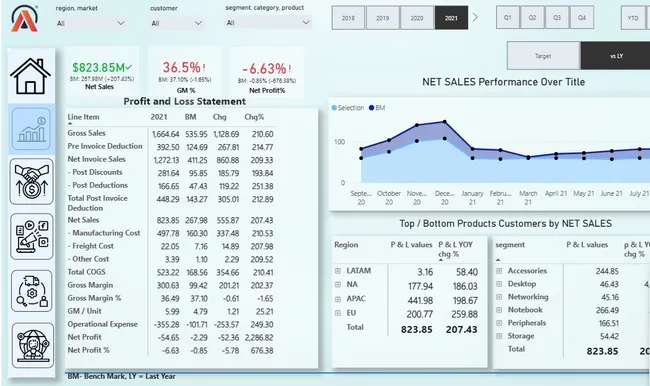Filter by quarter Q4
Screen dimensions: 650x386
(x=582, y=17)
